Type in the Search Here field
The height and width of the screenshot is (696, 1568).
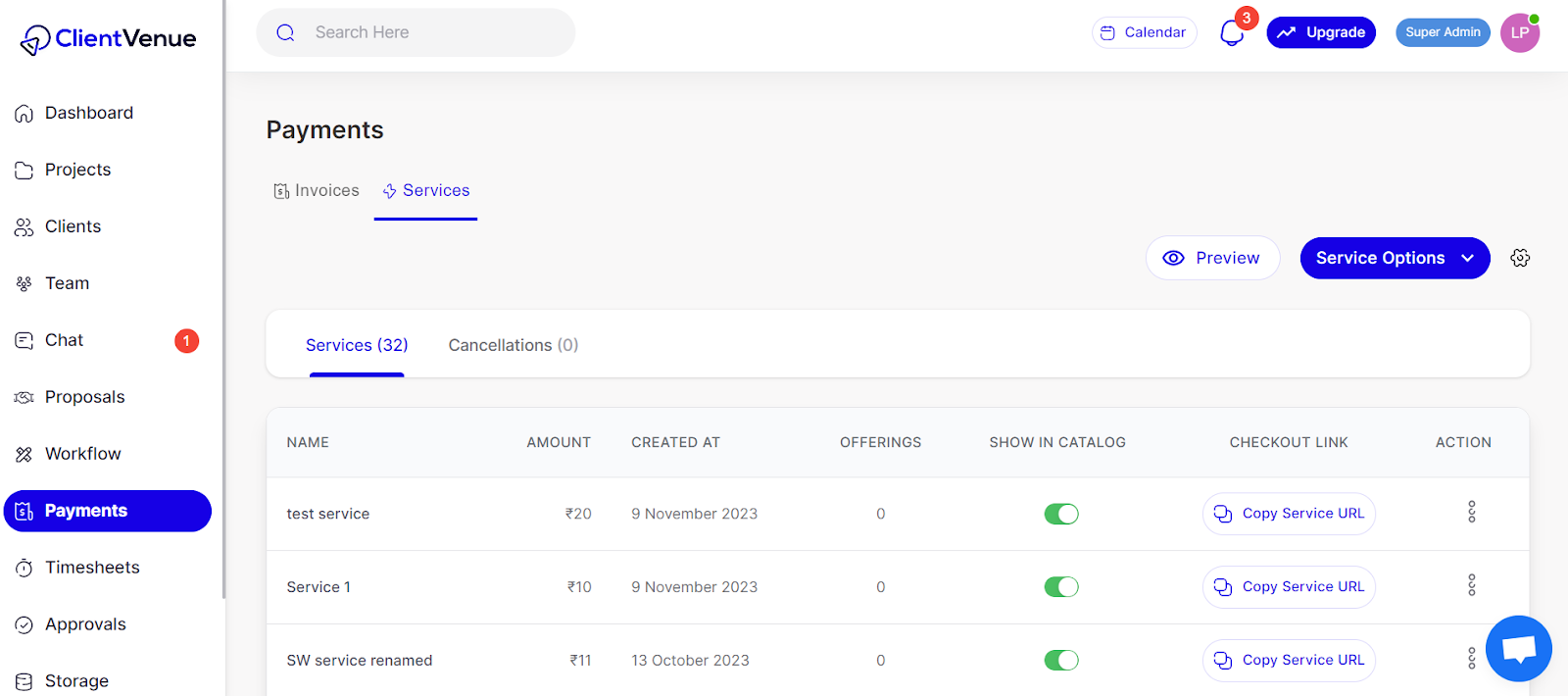tap(431, 32)
